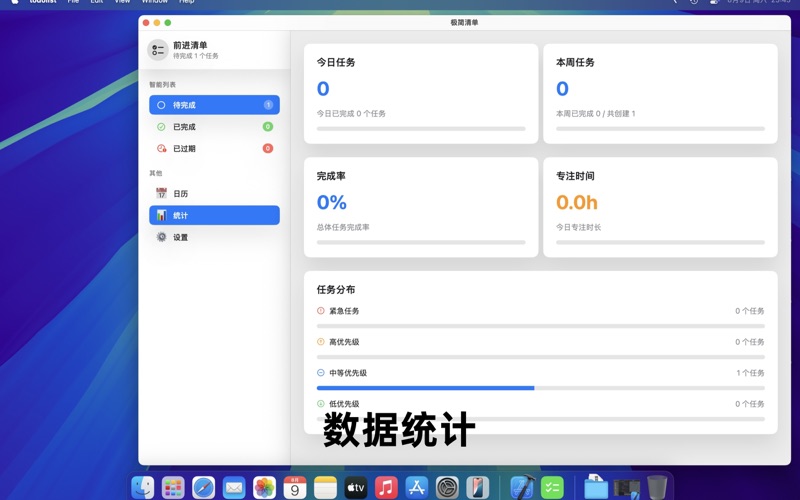Click the 本周任务 card heading
This screenshot has height=500, width=800.
click(x=575, y=62)
